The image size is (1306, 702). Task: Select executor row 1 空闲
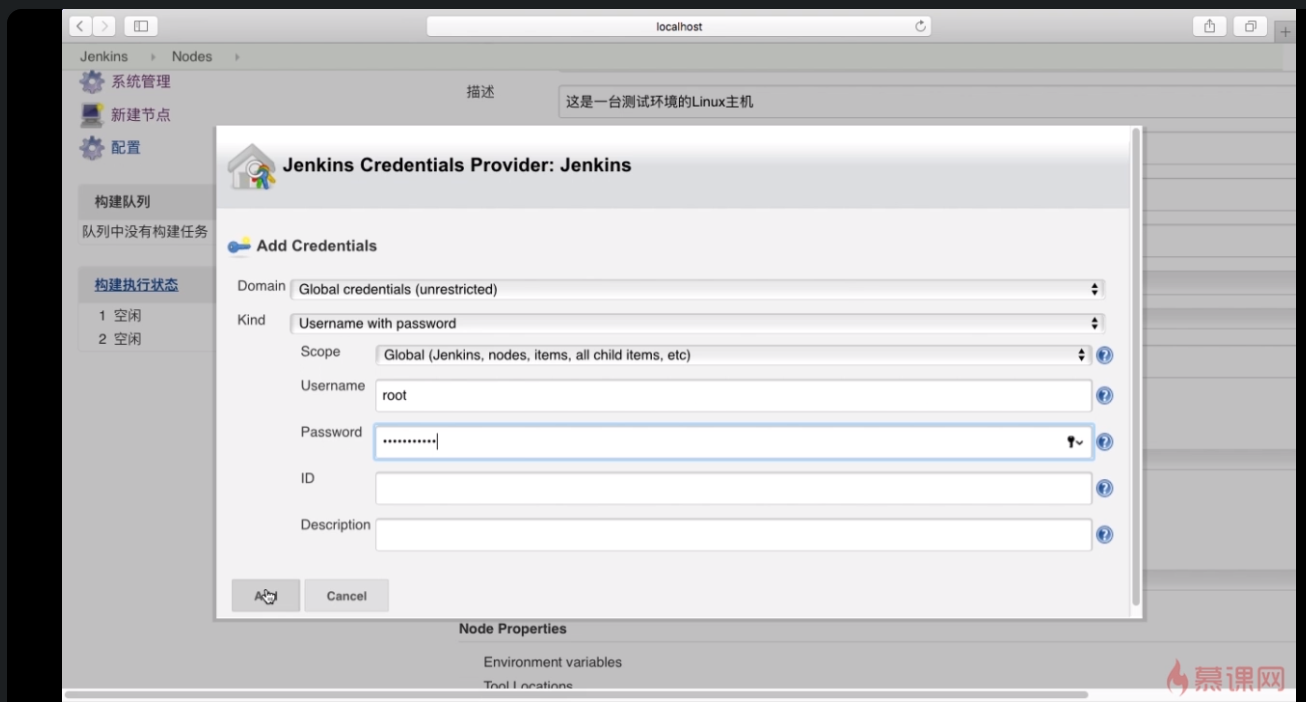pos(120,316)
